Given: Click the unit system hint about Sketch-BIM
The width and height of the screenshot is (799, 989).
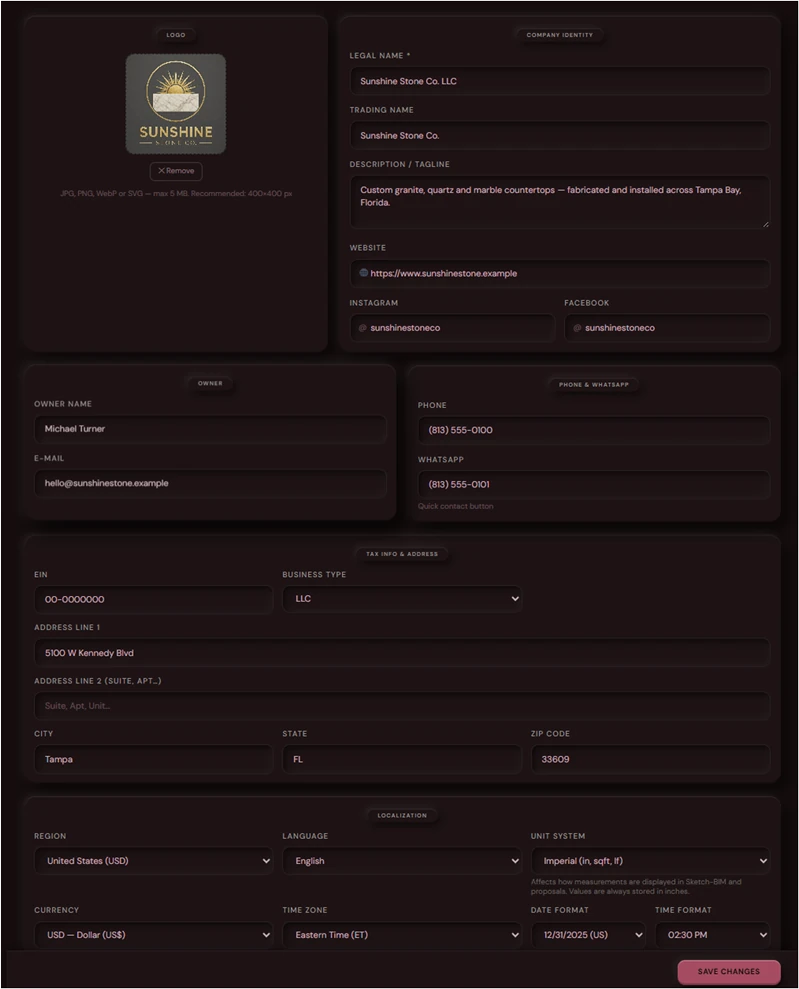Looking at the screenshot, I should tap(636, 886).
